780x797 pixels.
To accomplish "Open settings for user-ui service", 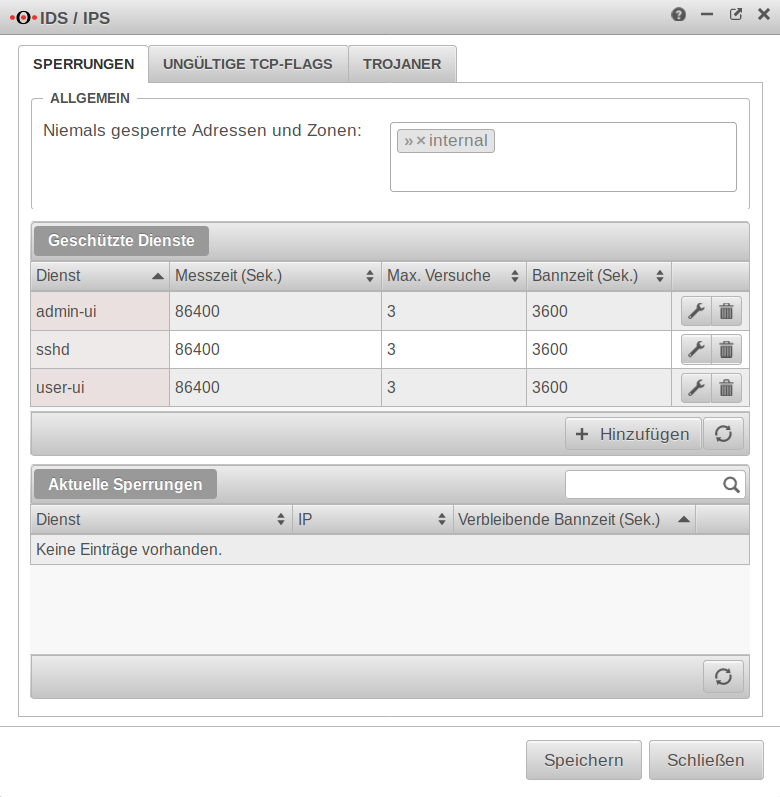I will click(x=696, y=387).
